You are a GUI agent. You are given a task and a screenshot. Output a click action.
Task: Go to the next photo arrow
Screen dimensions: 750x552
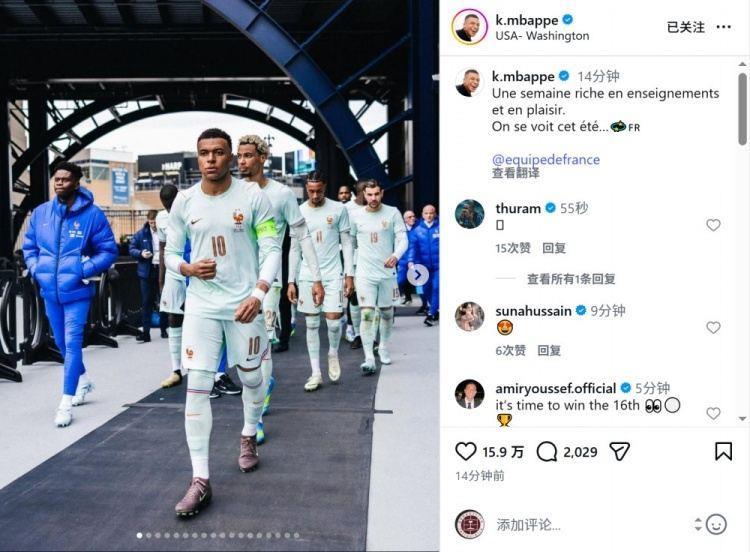(x=418, y=275)
